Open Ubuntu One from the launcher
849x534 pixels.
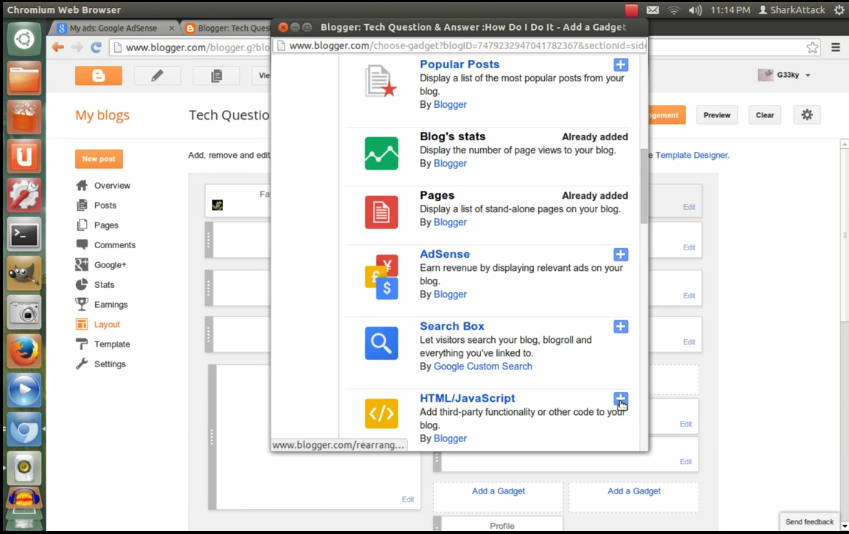pos(24,157)
